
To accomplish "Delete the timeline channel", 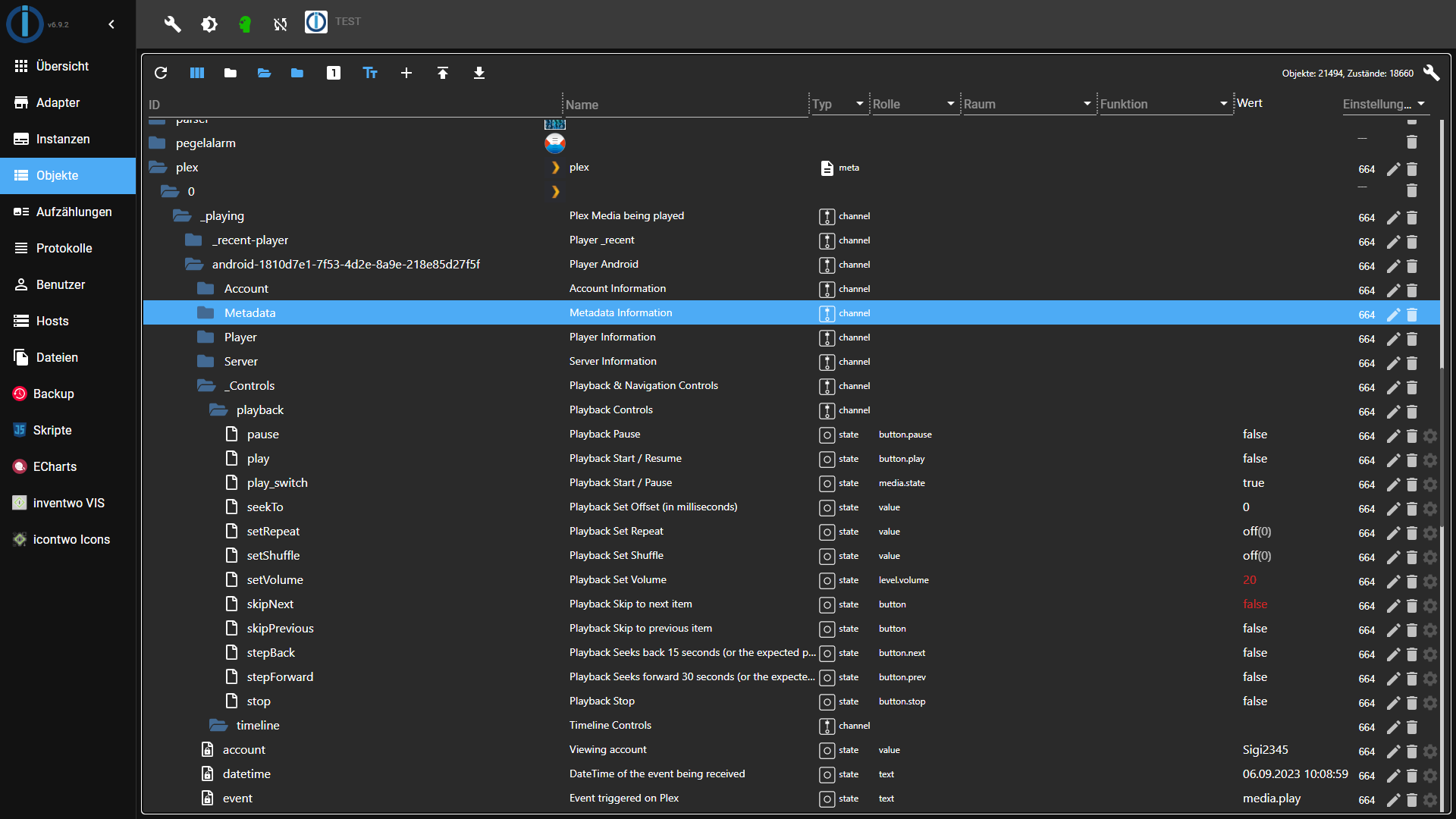I will point(1412,726).
